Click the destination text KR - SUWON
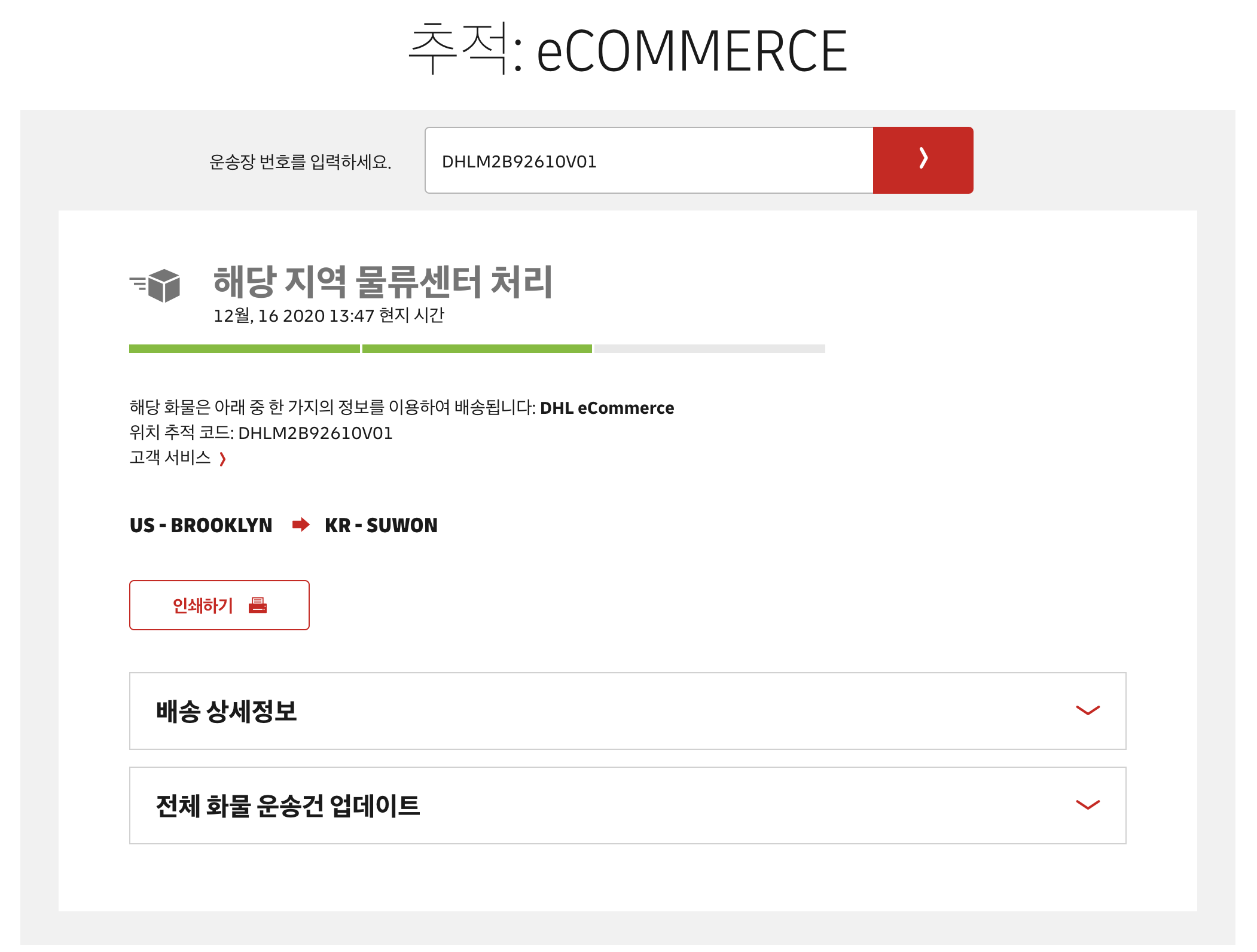 point(382,525)
